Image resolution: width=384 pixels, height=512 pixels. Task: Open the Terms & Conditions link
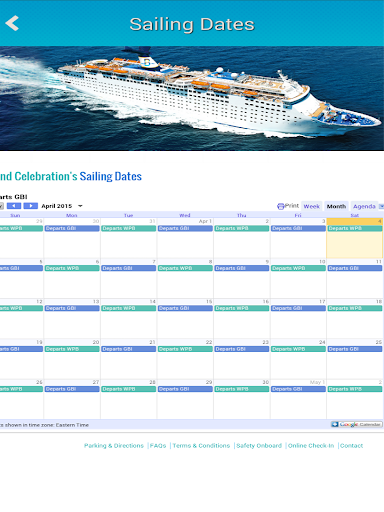(x=201, y=446)
